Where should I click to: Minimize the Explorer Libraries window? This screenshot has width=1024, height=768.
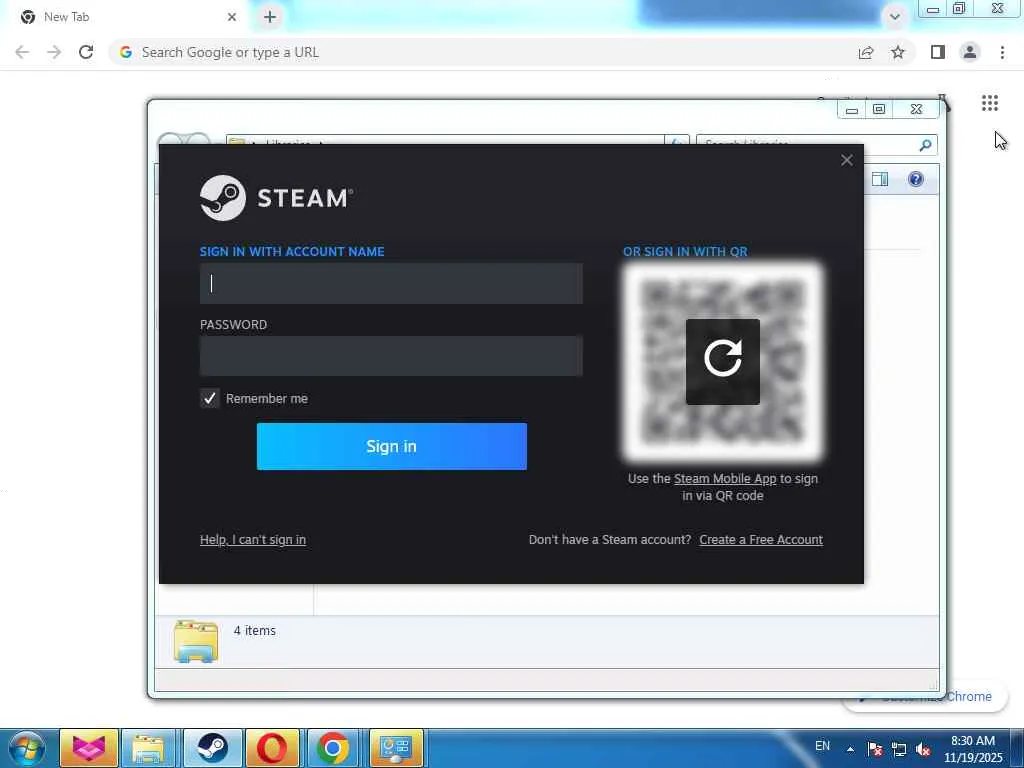852,110
